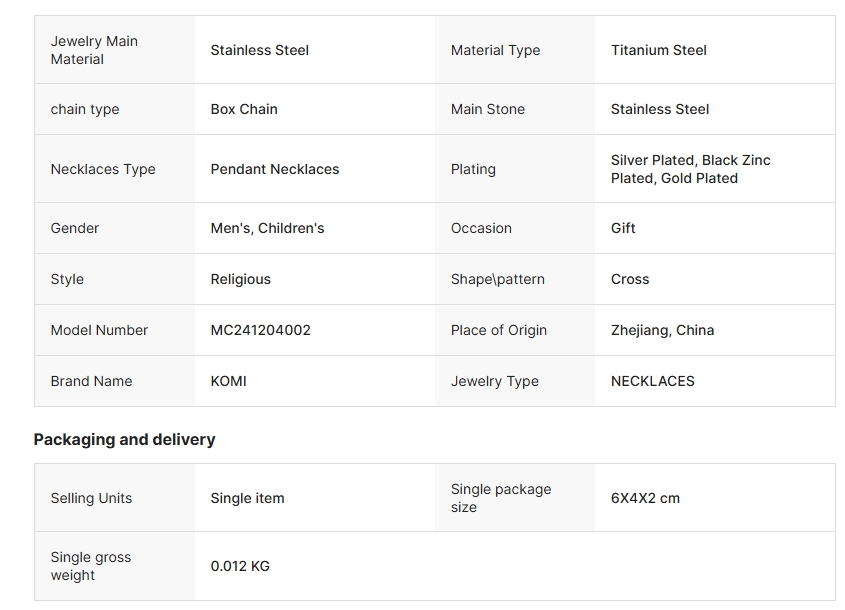The image size is (845, 610).
Task: Click the '6X4X2 cm' package size value
Action: (645, 498)
